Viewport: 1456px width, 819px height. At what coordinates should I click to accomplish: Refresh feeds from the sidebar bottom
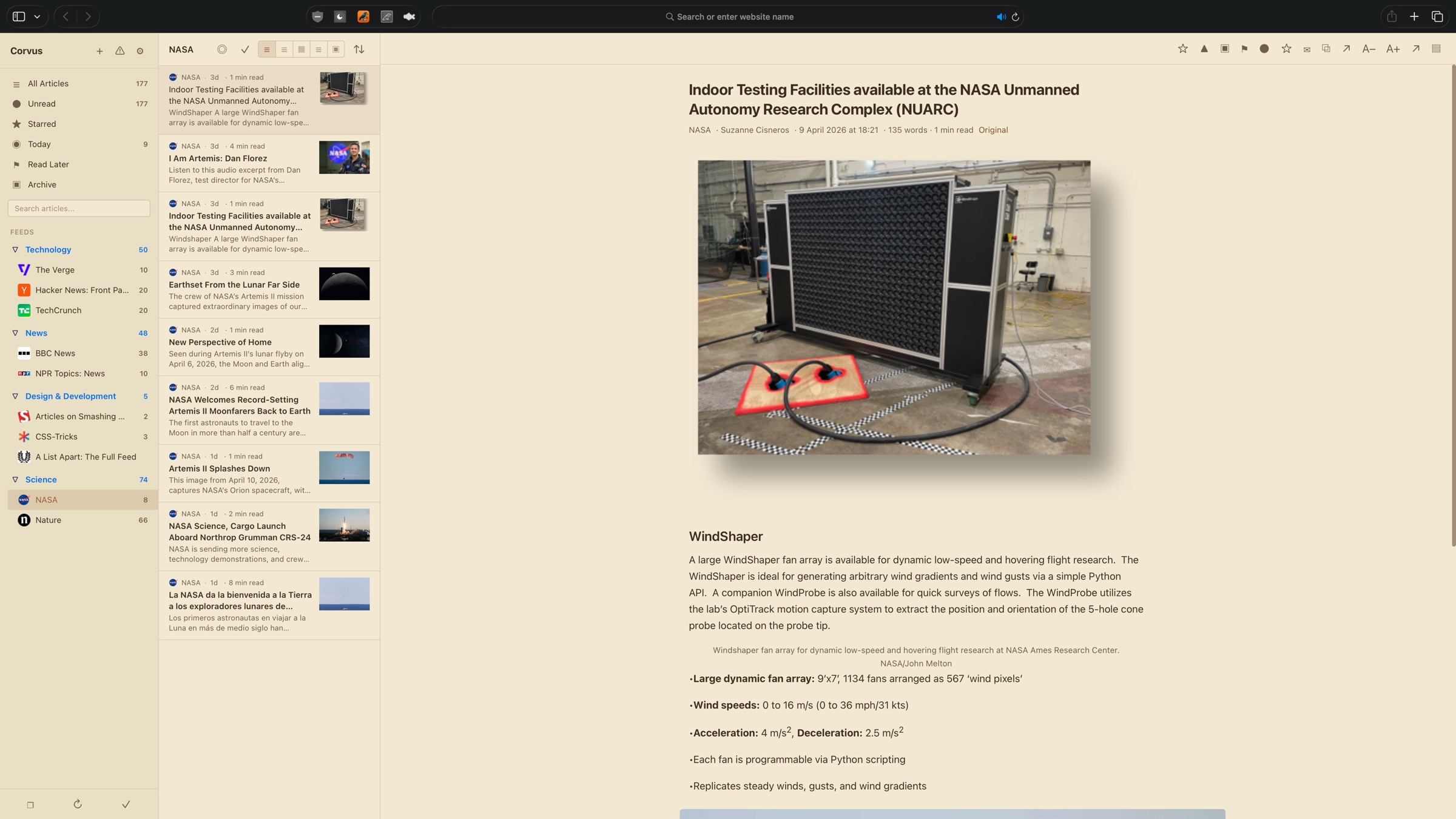78,804
